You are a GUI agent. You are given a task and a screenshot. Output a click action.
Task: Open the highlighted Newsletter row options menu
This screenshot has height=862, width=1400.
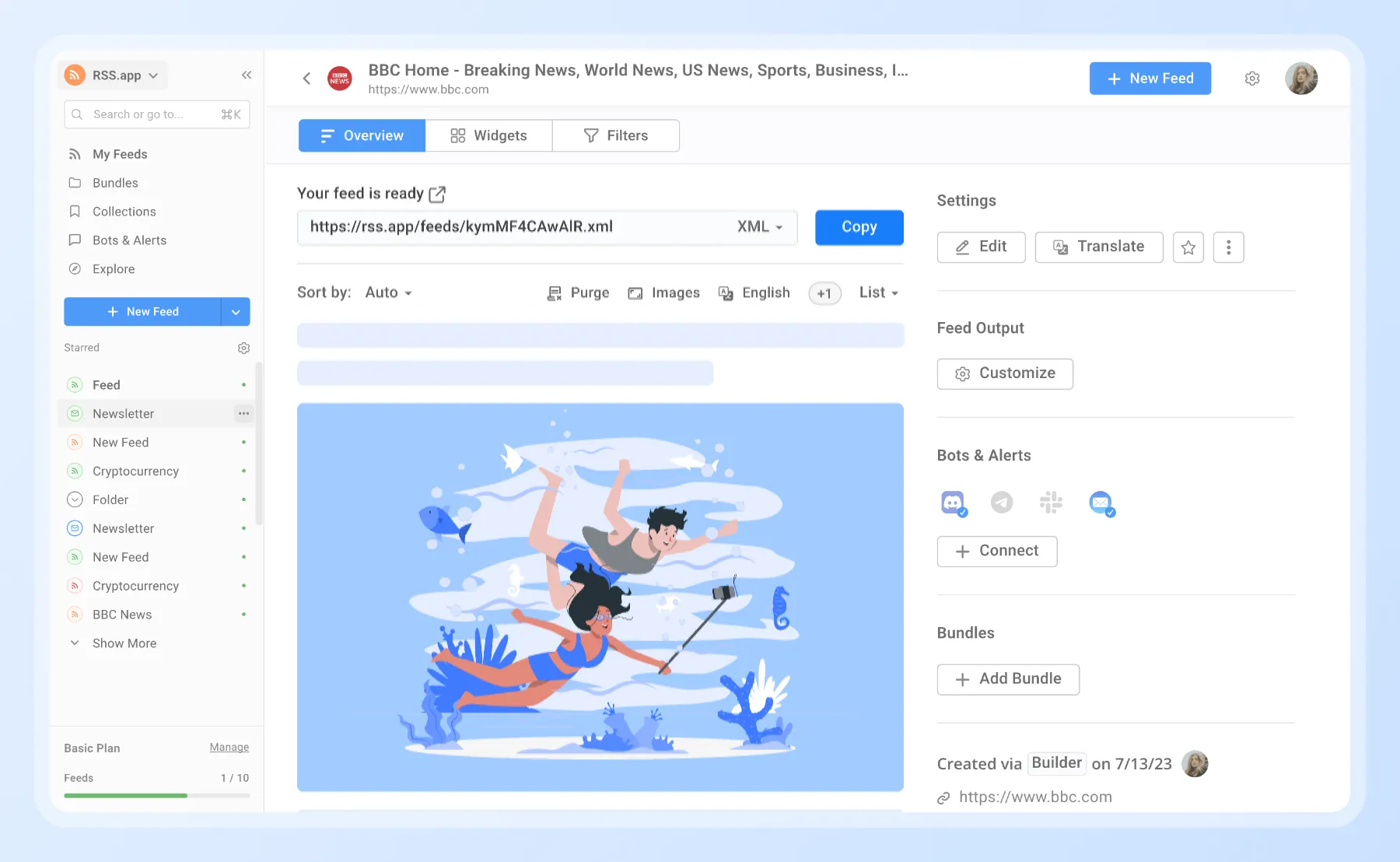coord(243,414)
